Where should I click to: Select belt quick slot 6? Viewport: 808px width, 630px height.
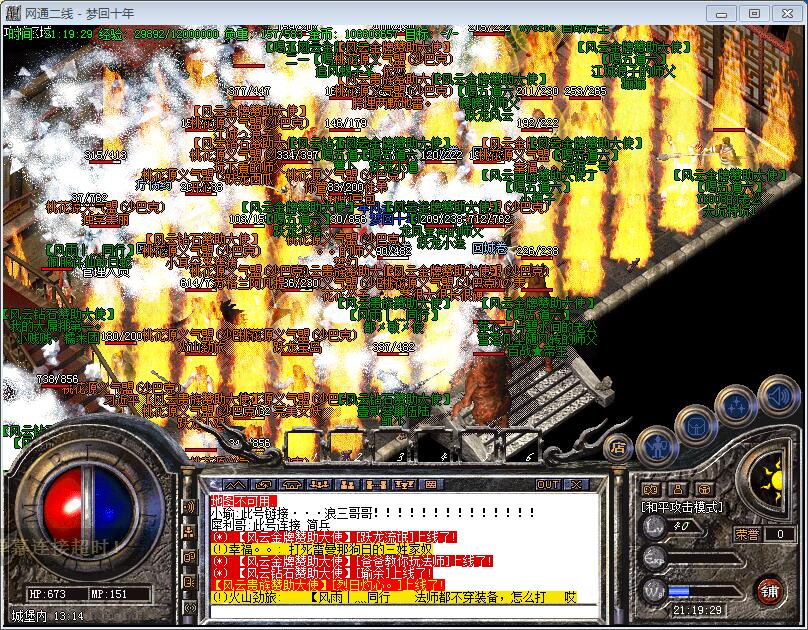(x=521, y=446)
